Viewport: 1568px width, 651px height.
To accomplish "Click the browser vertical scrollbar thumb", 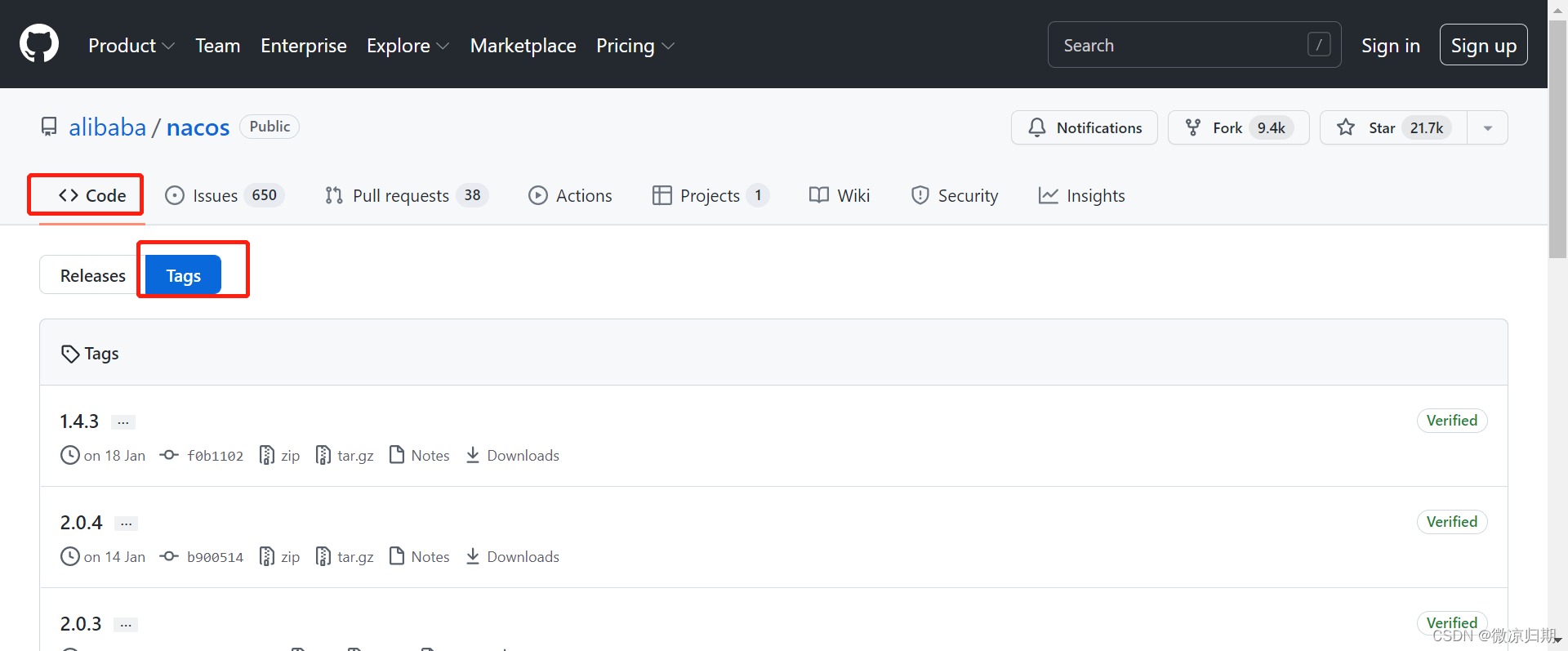I will pyautogui.click(x=1557, y=139).
